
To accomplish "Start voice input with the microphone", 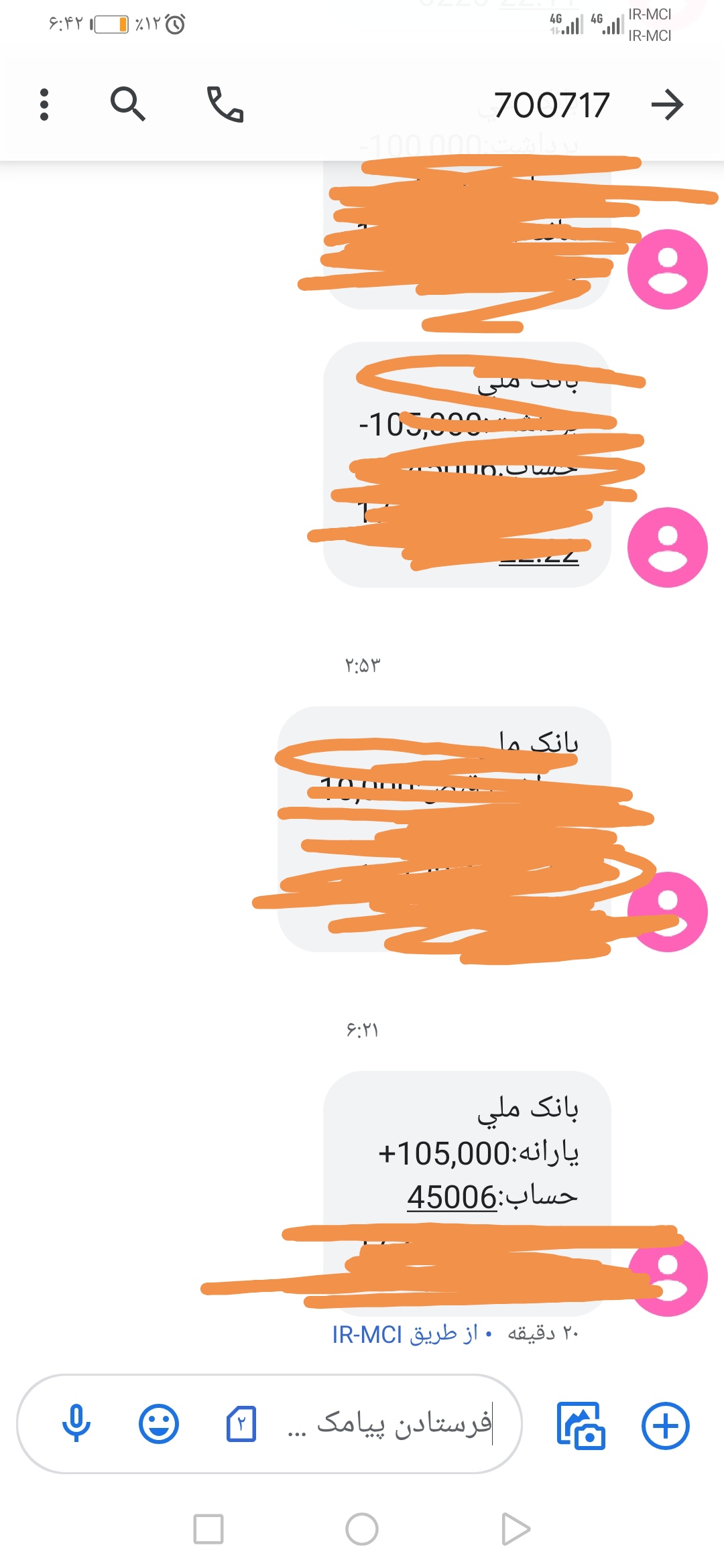I will pos(76,1424).
